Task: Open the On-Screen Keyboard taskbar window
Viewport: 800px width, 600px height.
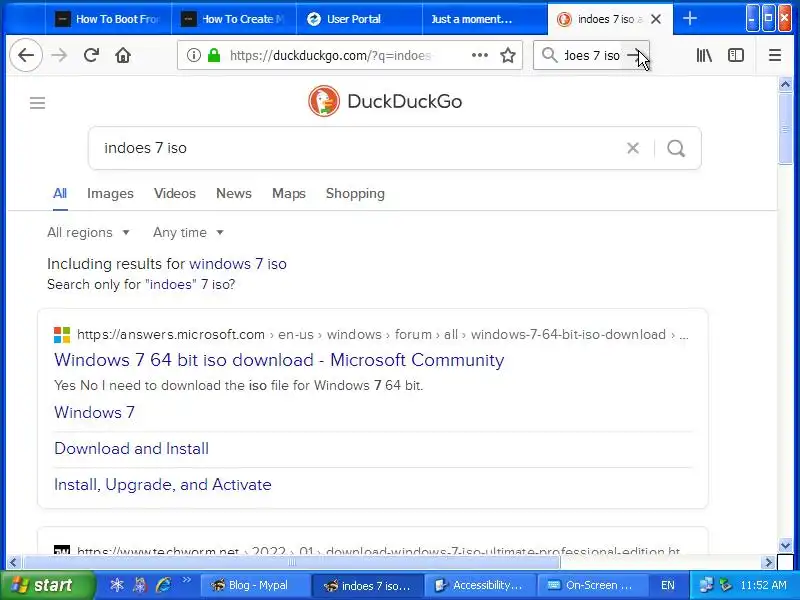Action: (592, 585)
